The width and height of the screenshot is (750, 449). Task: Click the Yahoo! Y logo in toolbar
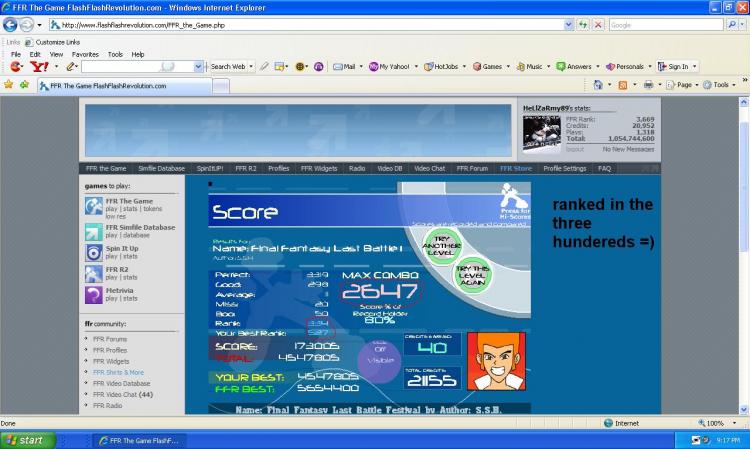click(38, 66)
